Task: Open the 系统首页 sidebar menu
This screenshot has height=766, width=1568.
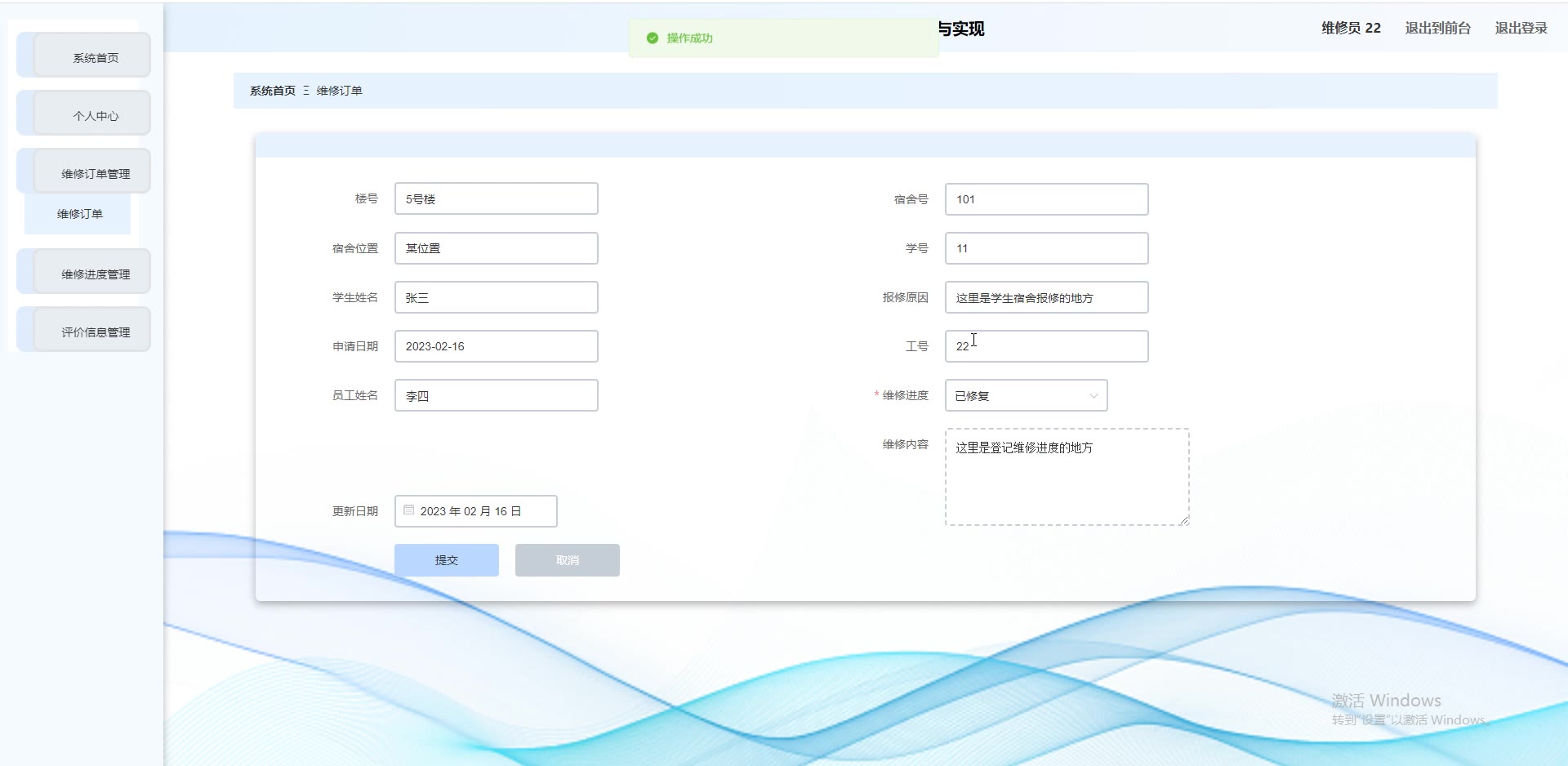Action: pyautogui.click(x=91, y=56)
